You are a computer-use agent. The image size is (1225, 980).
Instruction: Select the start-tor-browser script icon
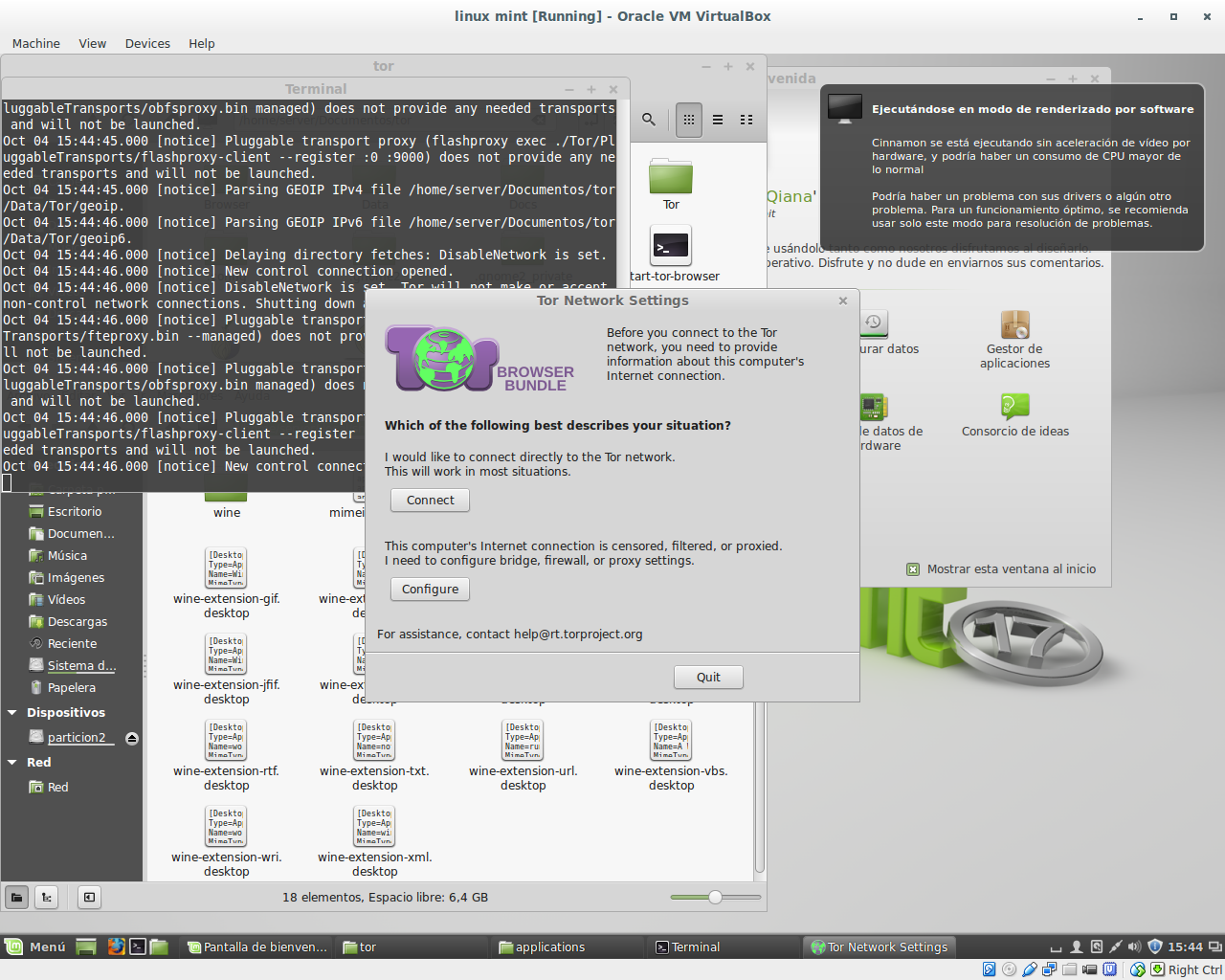tap(671, 245)
